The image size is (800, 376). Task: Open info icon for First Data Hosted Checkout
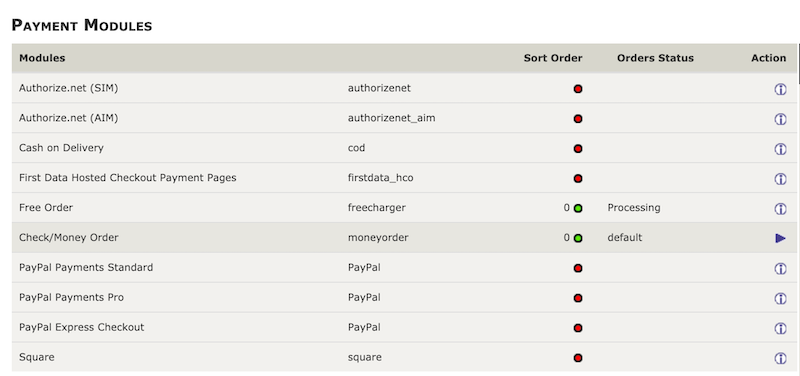coord(780,179)
